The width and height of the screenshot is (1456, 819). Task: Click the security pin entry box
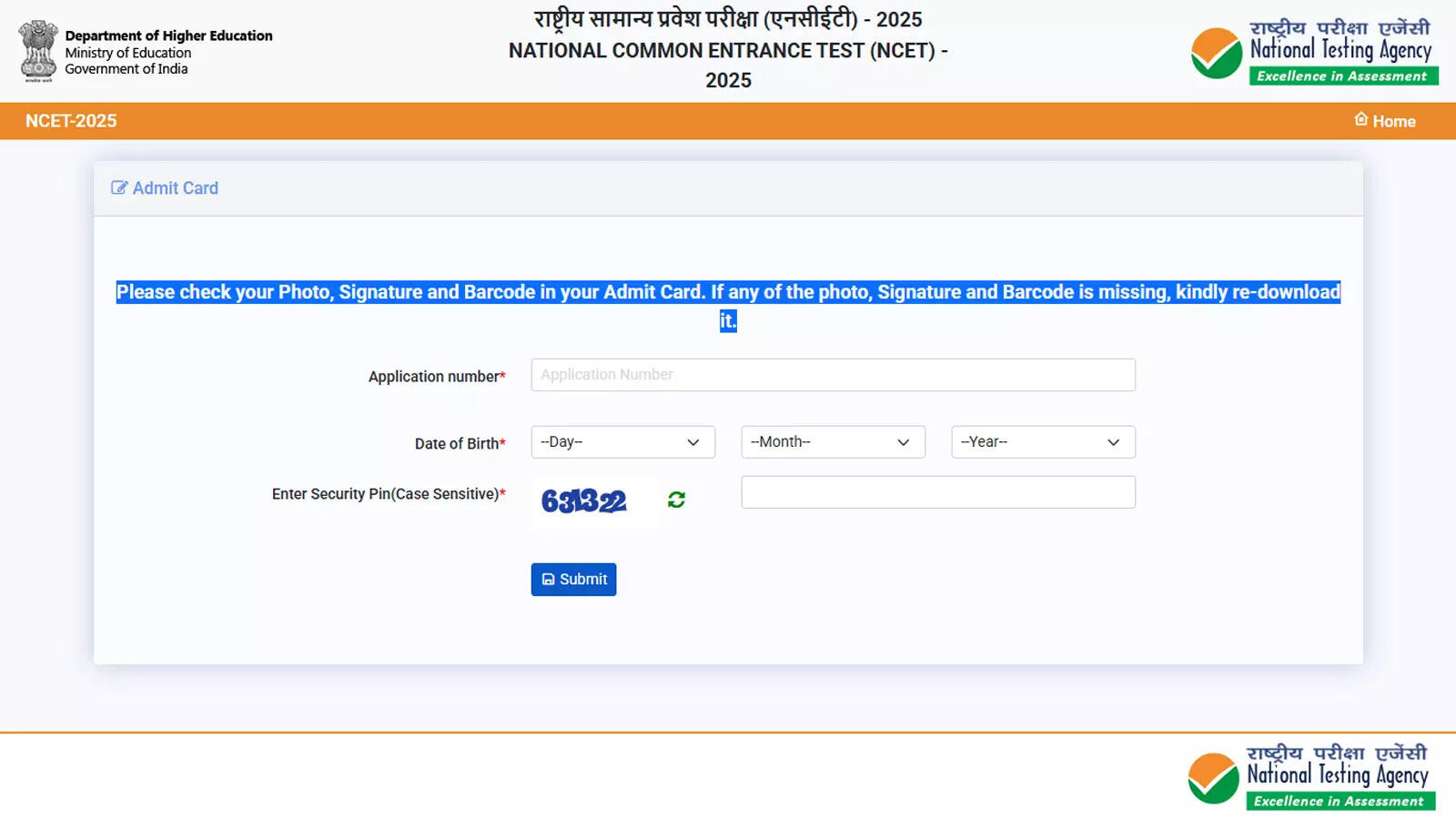point(938,491)
